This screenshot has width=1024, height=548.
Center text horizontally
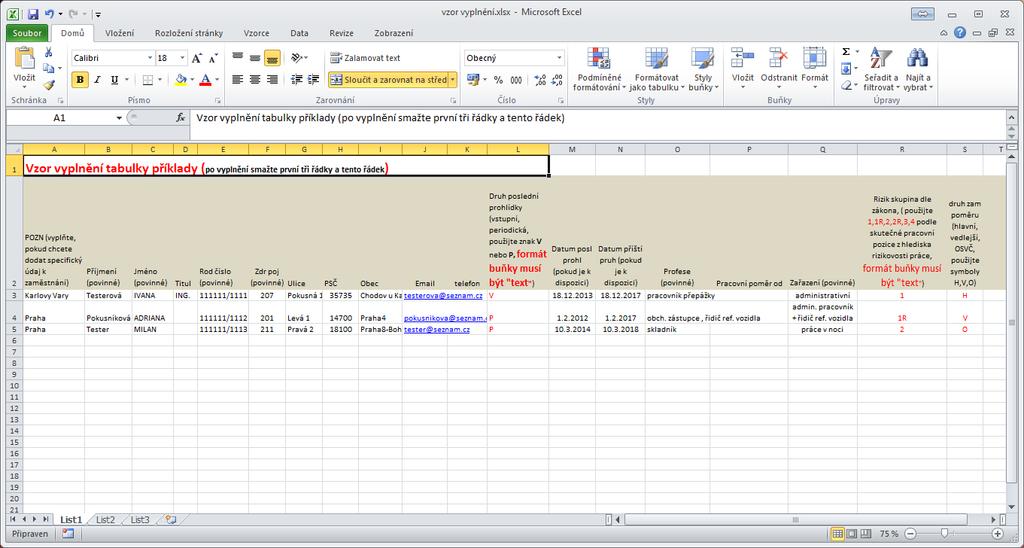255,80
